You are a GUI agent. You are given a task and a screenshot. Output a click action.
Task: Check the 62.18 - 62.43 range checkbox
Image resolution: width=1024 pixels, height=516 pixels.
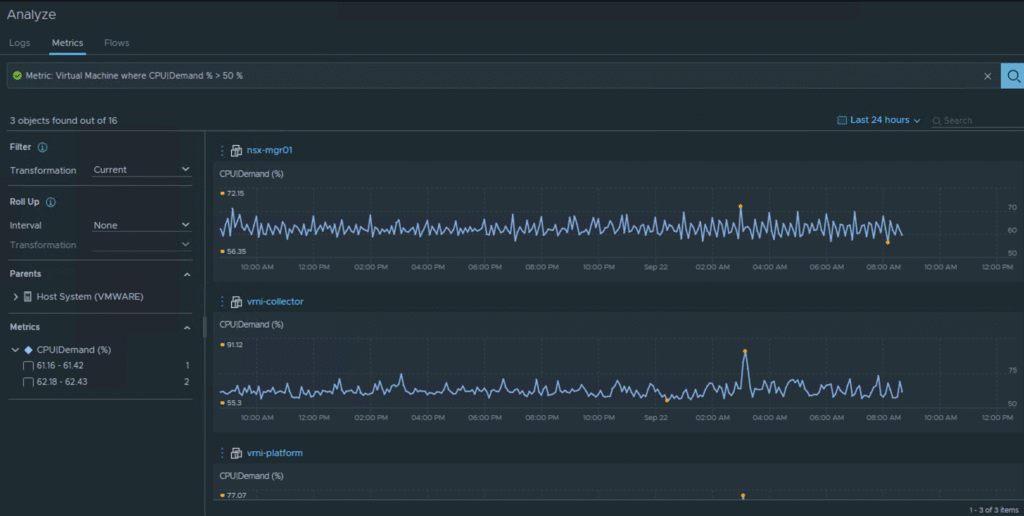[x=28, y=382]
